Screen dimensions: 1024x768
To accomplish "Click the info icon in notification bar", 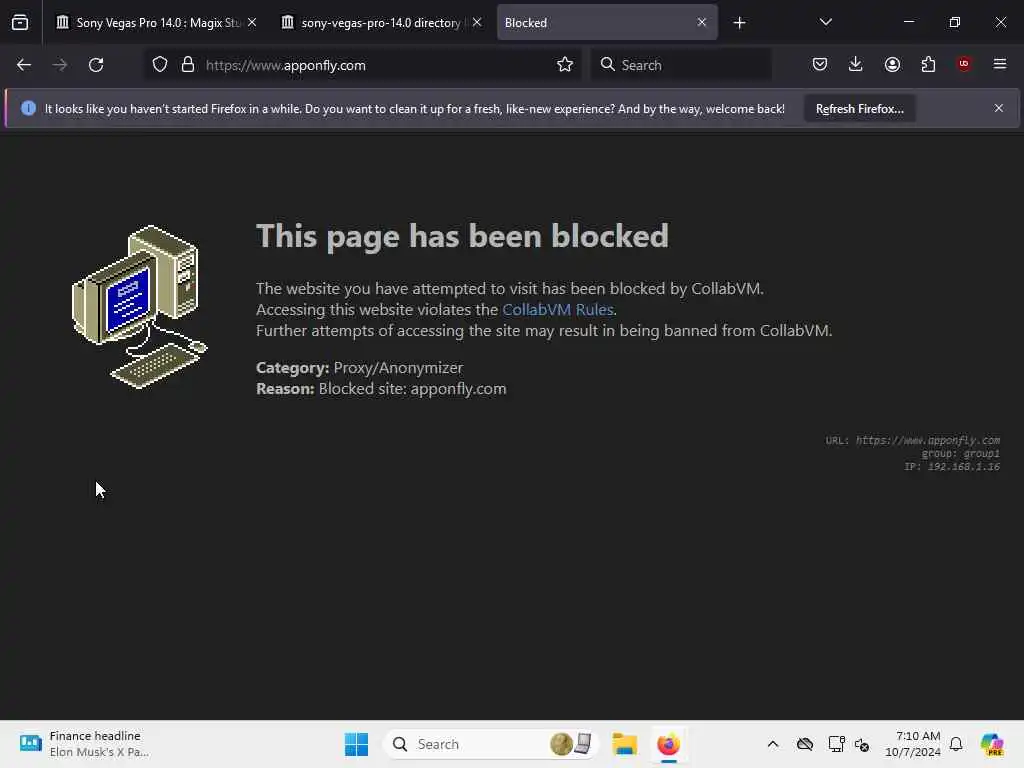I will (x=28, y=108).
